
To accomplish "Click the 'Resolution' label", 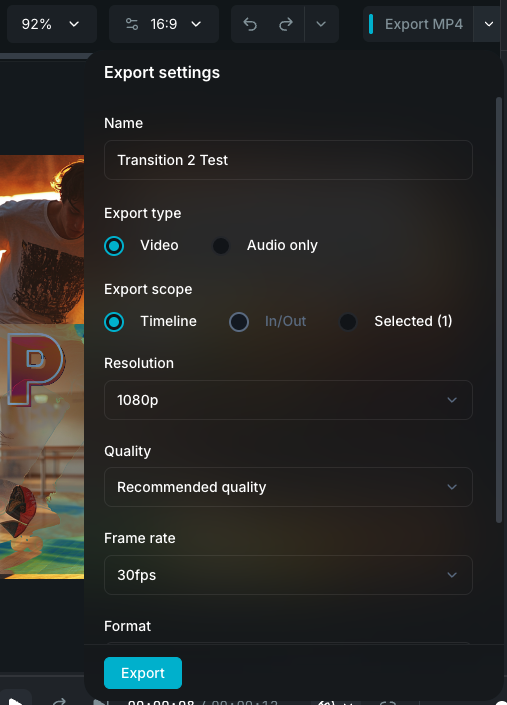I will tap(139, 363).
